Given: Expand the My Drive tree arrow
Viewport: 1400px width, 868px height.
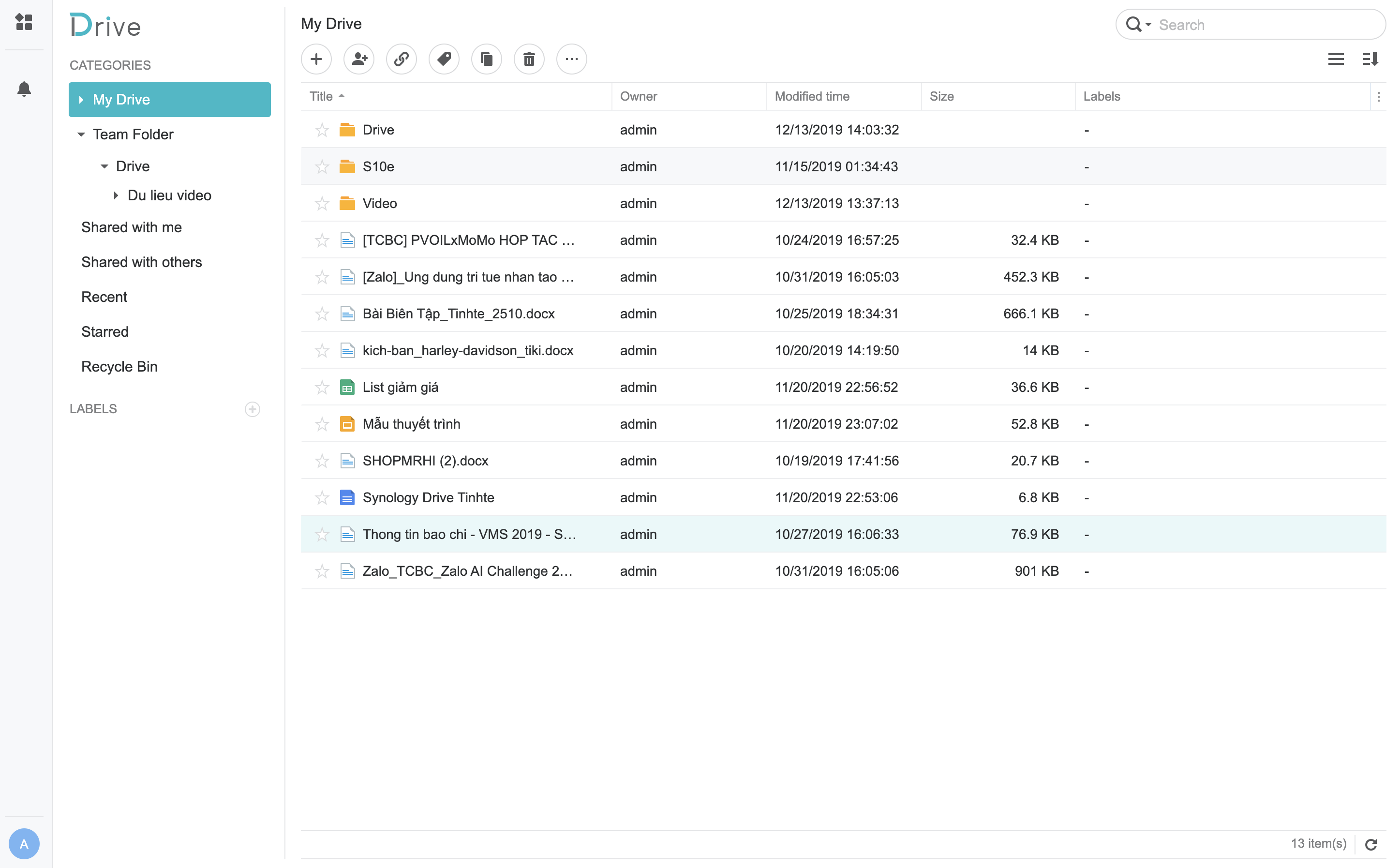Looking at the screenshot, I should 81,99.
